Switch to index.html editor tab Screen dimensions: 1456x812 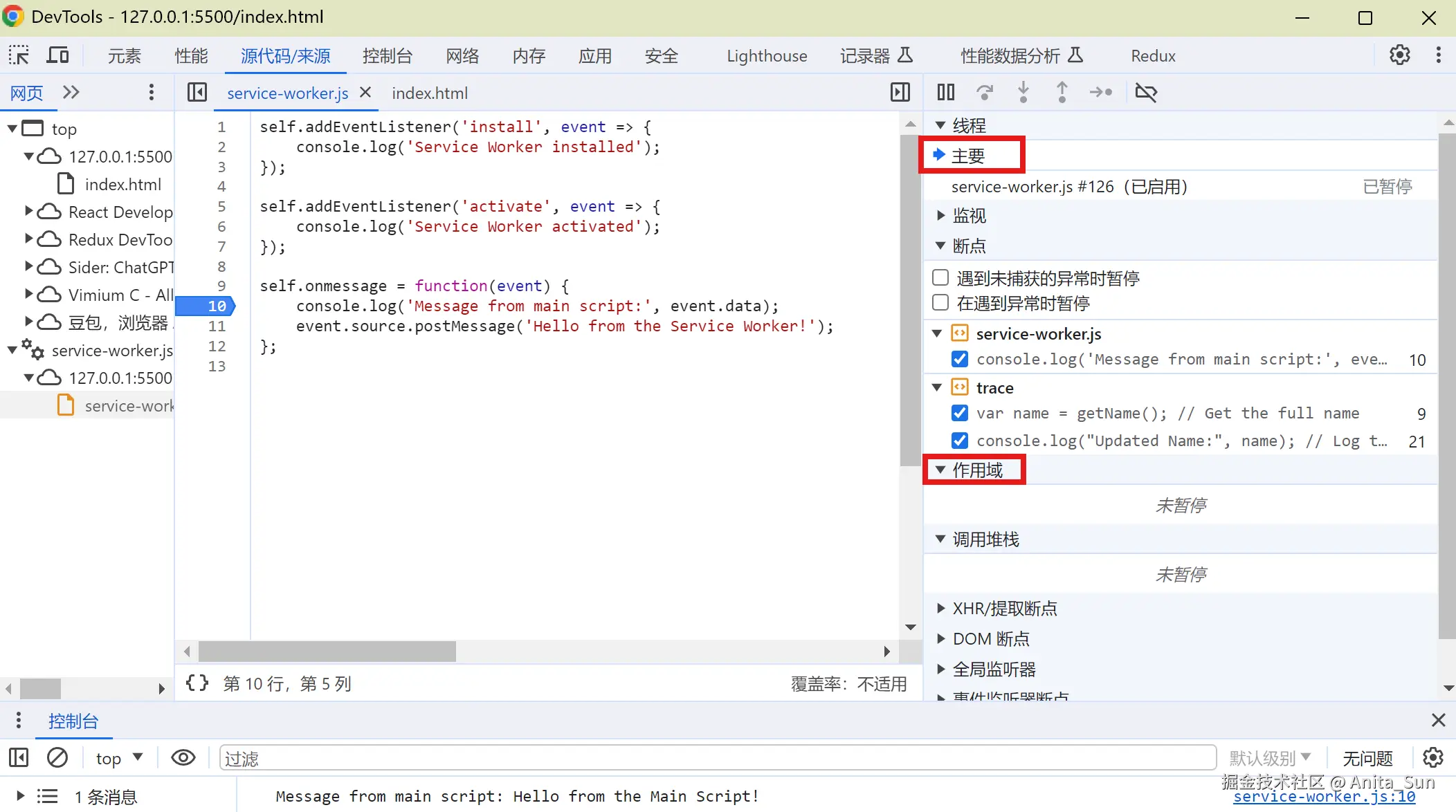click(430, 93)
